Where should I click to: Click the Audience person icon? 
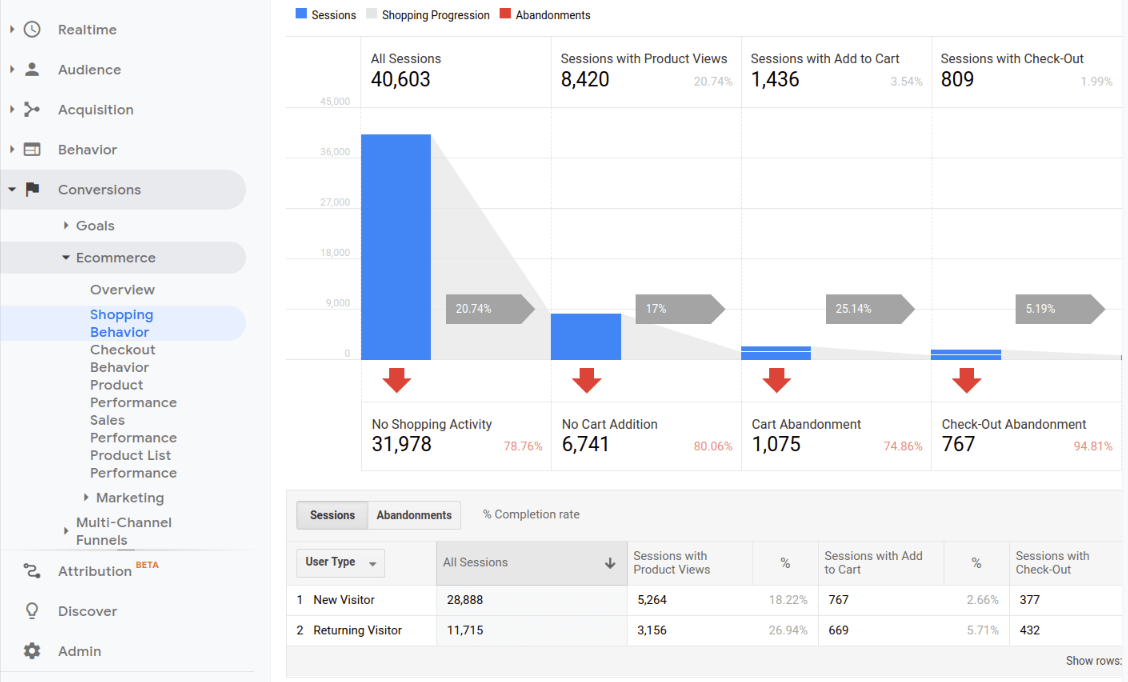point(32,70)
